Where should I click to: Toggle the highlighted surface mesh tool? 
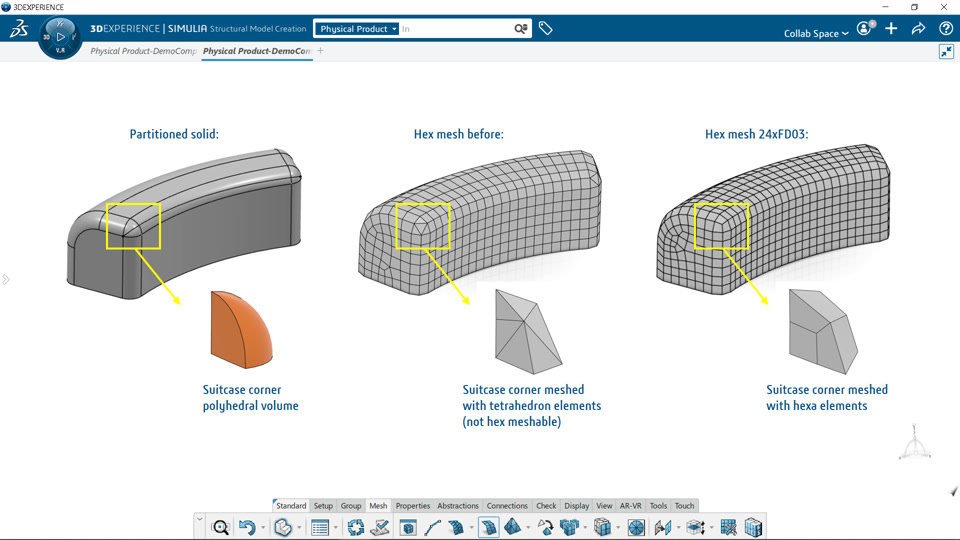(488, 527)
